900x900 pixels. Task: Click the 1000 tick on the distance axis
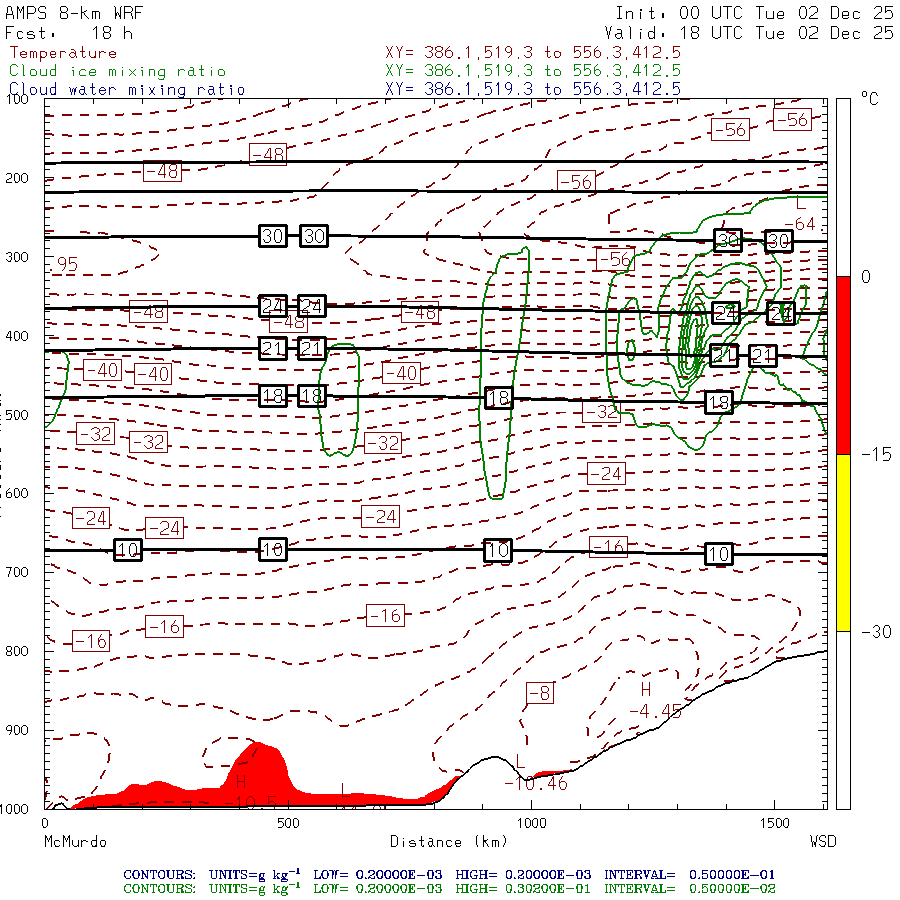click(x=532, y=823)
